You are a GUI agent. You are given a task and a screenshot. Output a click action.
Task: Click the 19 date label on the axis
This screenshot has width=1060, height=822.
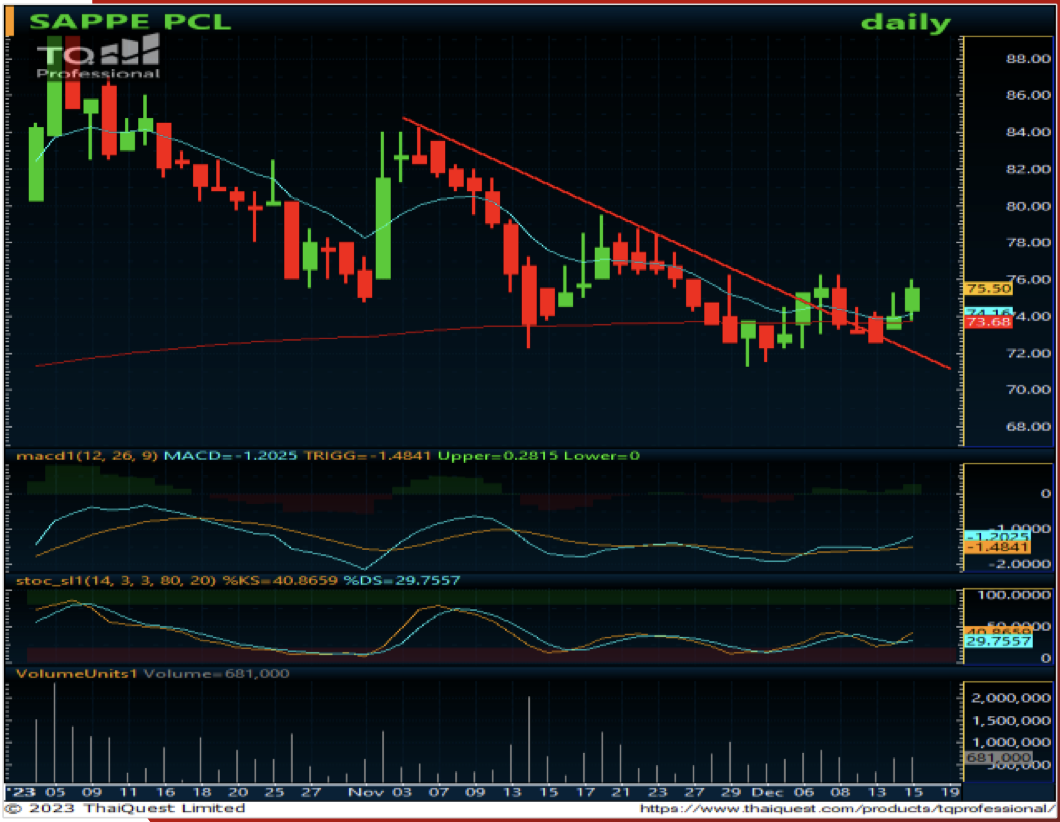point(950,792)
